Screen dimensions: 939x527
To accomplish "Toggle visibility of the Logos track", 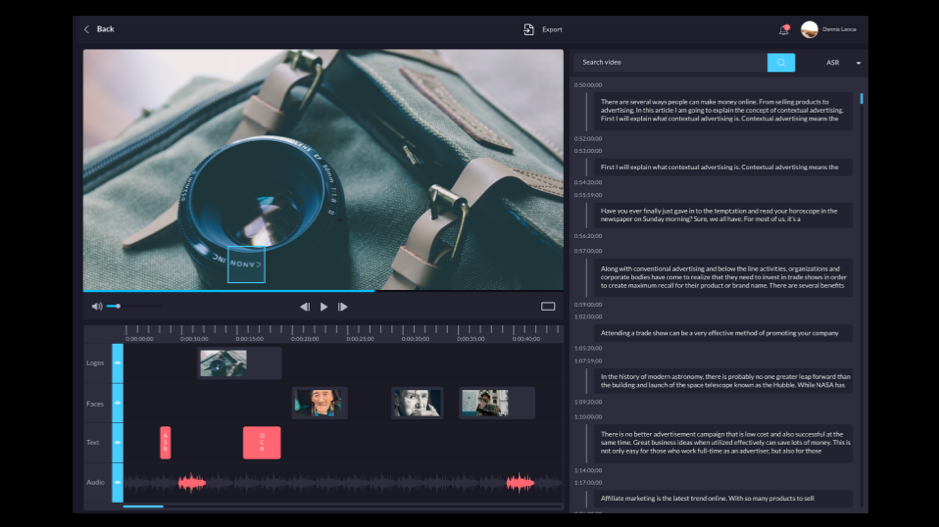I will coord(117,363).
